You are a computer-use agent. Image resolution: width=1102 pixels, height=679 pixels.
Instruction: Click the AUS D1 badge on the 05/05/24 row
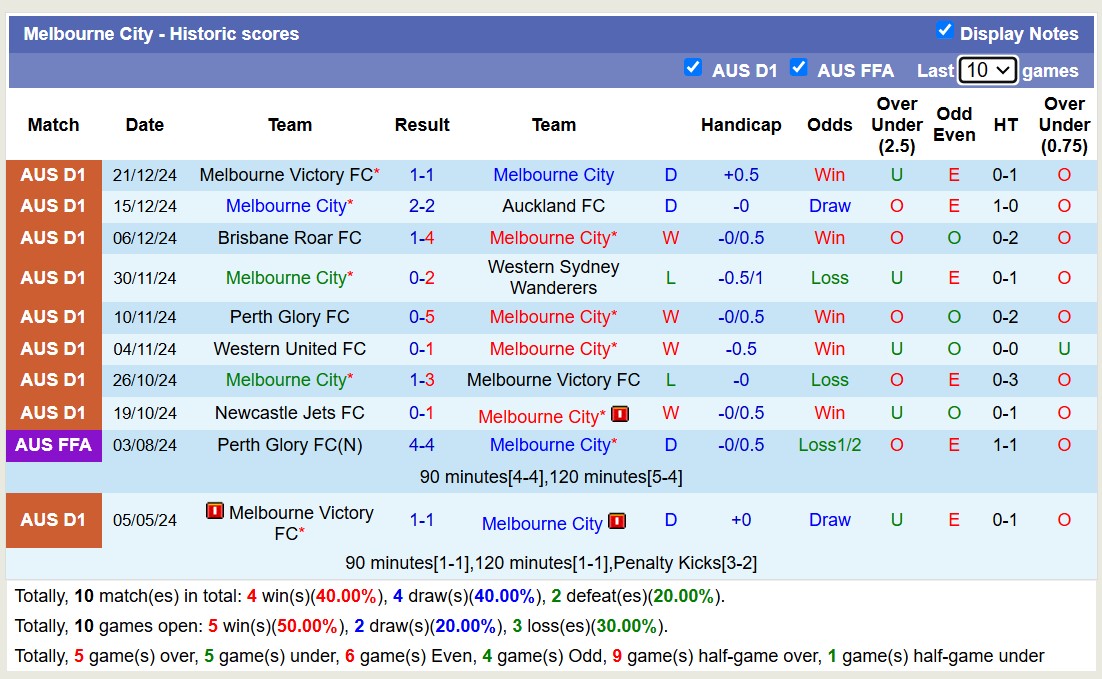pyautogui.click(x=53, y=520)
